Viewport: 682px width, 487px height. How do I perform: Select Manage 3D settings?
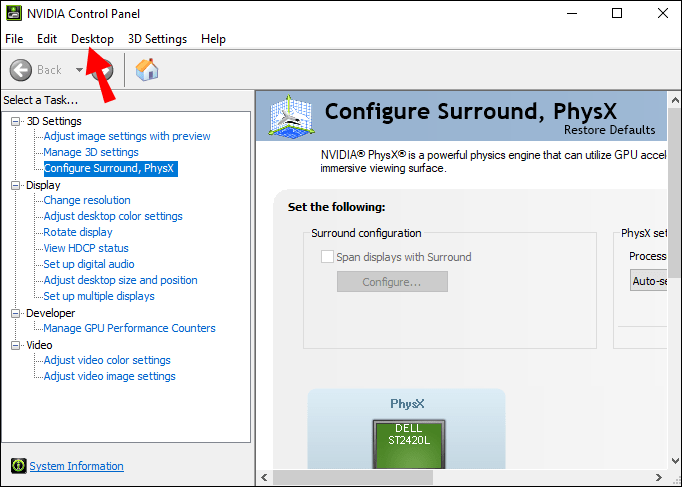(91, 152)
